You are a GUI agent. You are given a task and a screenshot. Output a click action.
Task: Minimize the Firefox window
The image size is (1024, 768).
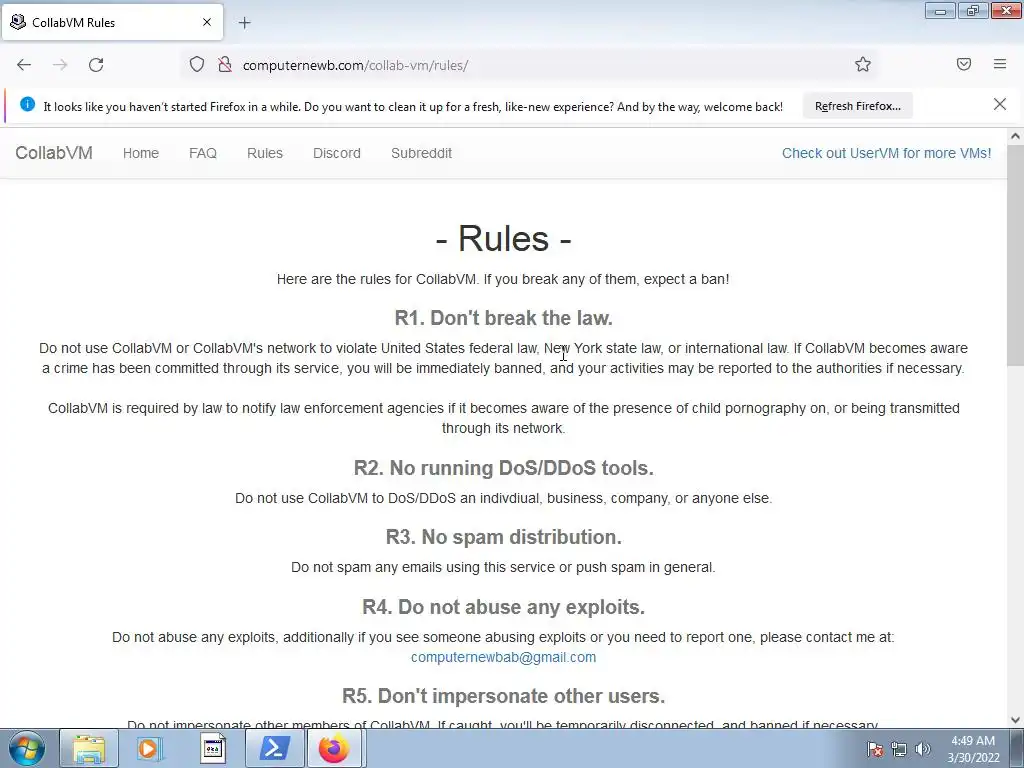pyautogui.click(x=940, y=10)
